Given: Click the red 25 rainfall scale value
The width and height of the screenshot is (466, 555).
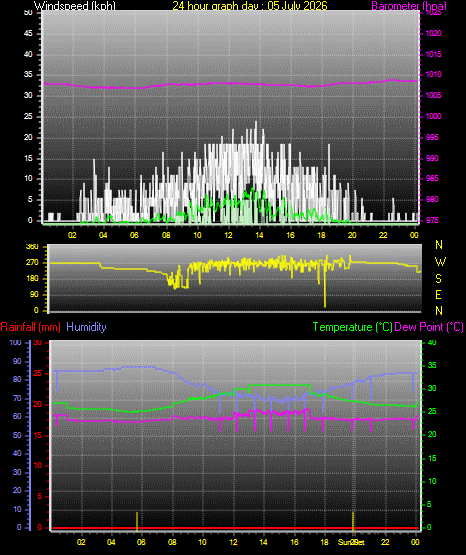Looking at the screenshot, I should pyautogui.click(x=38, y=373).
